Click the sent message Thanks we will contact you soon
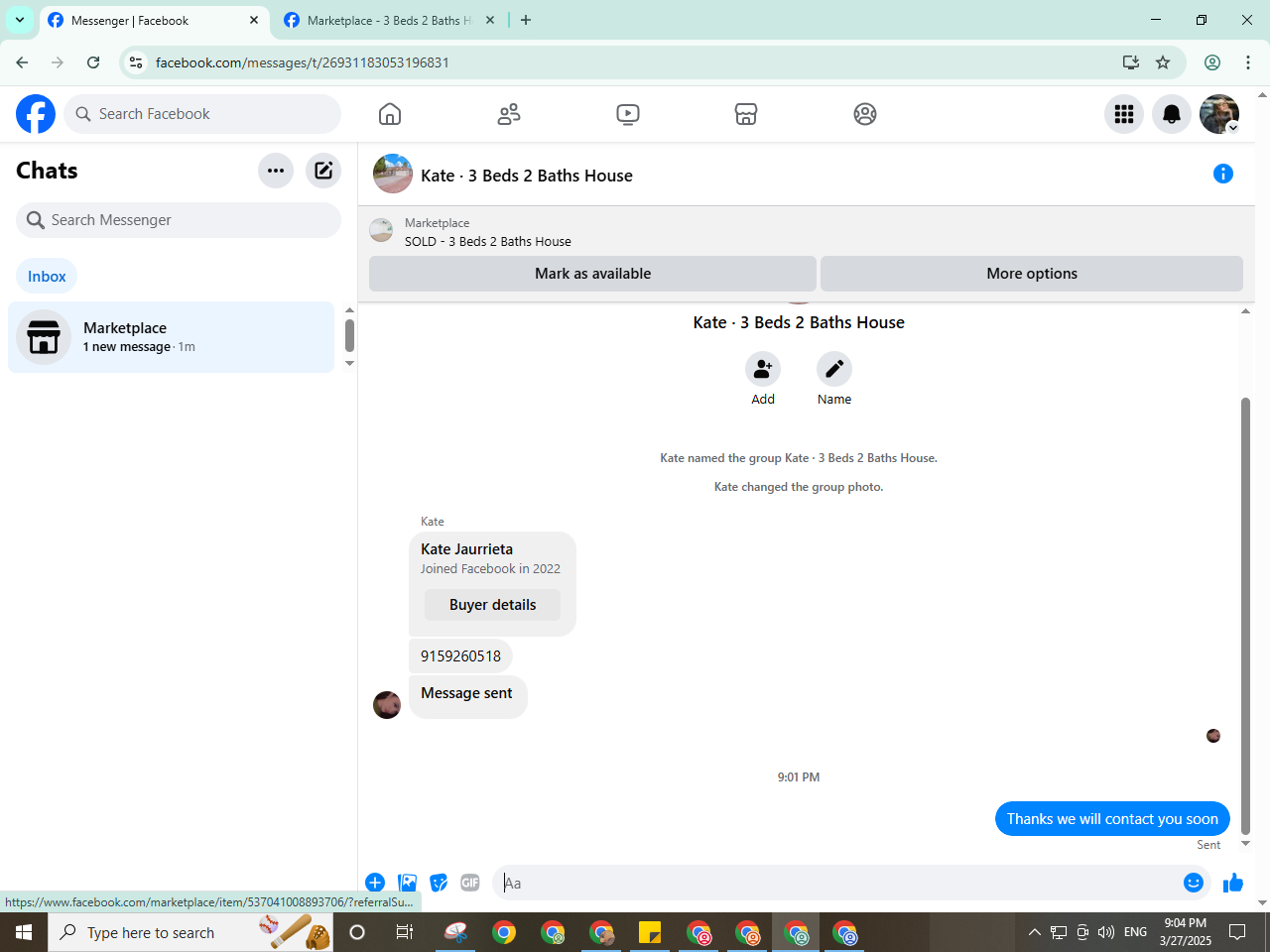This screenshot has height=952, width=1270. click(x=1112, y=819)
